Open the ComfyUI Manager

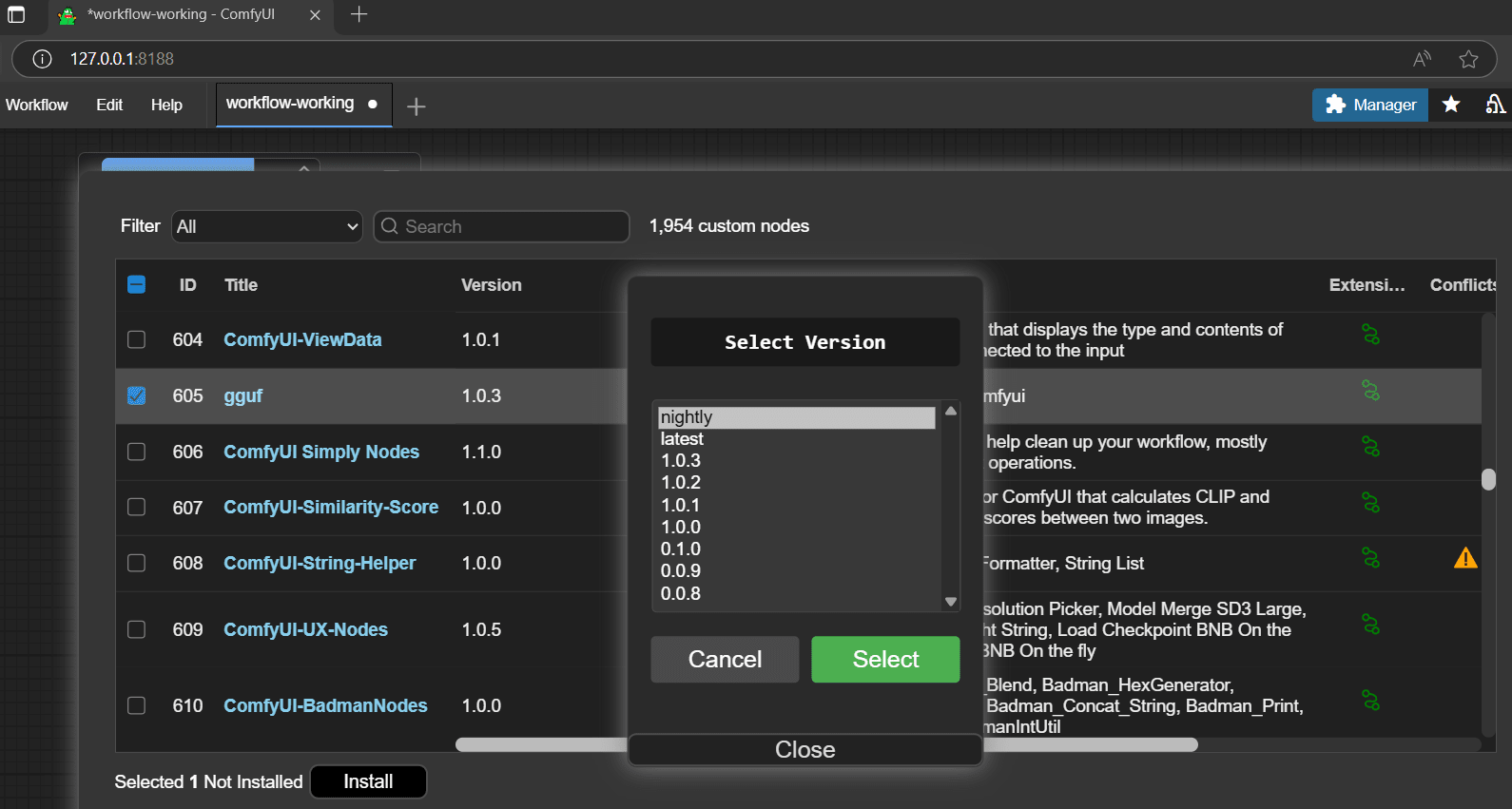click(x=1370, y=105)
